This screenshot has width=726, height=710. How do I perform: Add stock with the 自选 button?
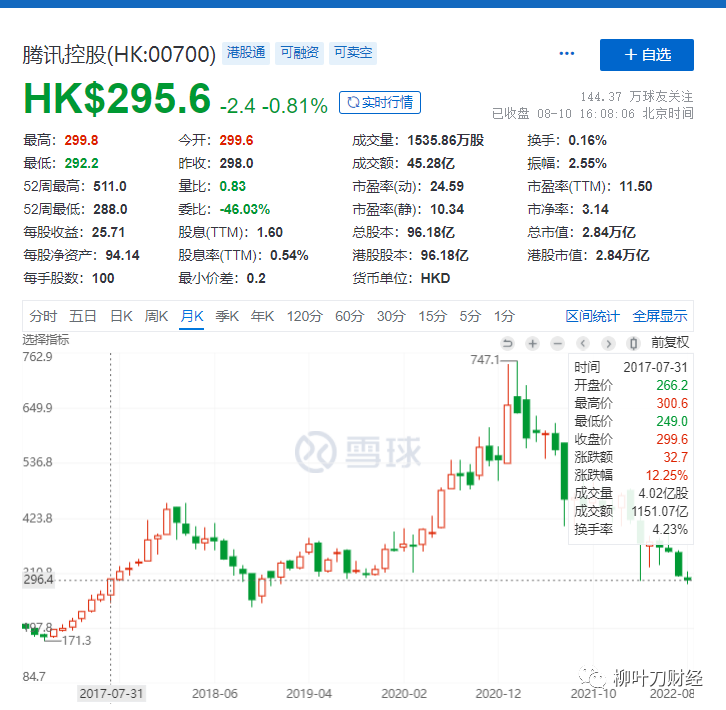[x=646, y=55]
